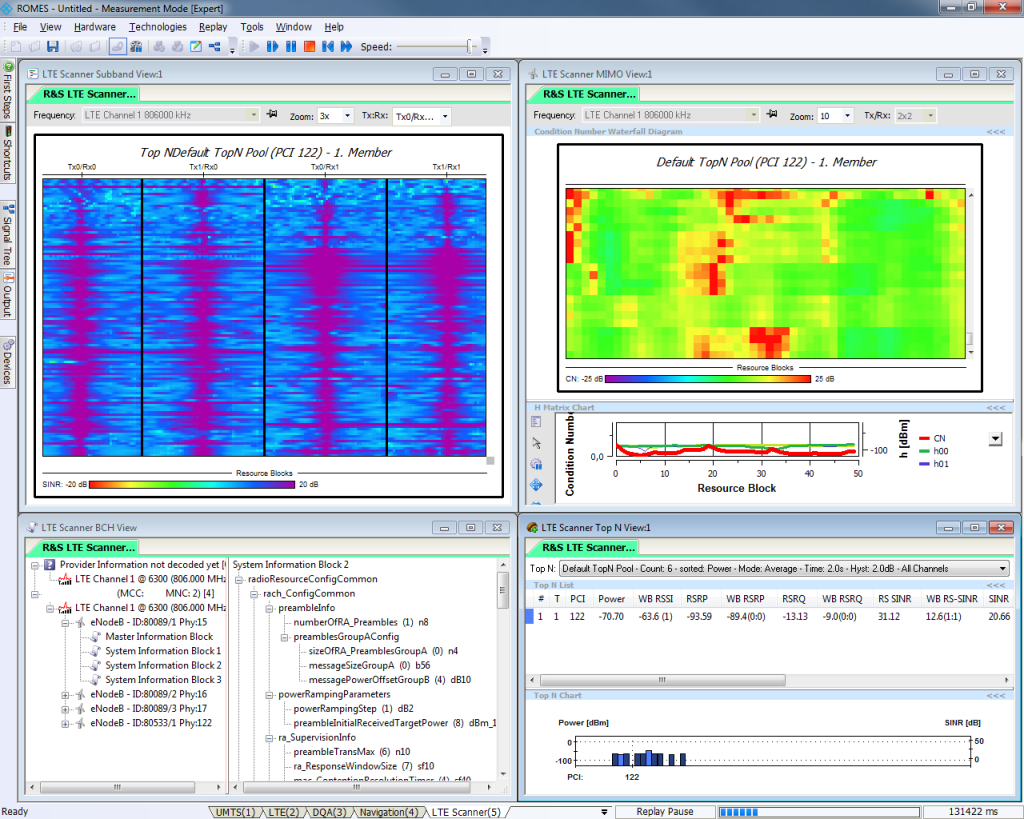Click the fast forward replay icon

pos(346,46)
